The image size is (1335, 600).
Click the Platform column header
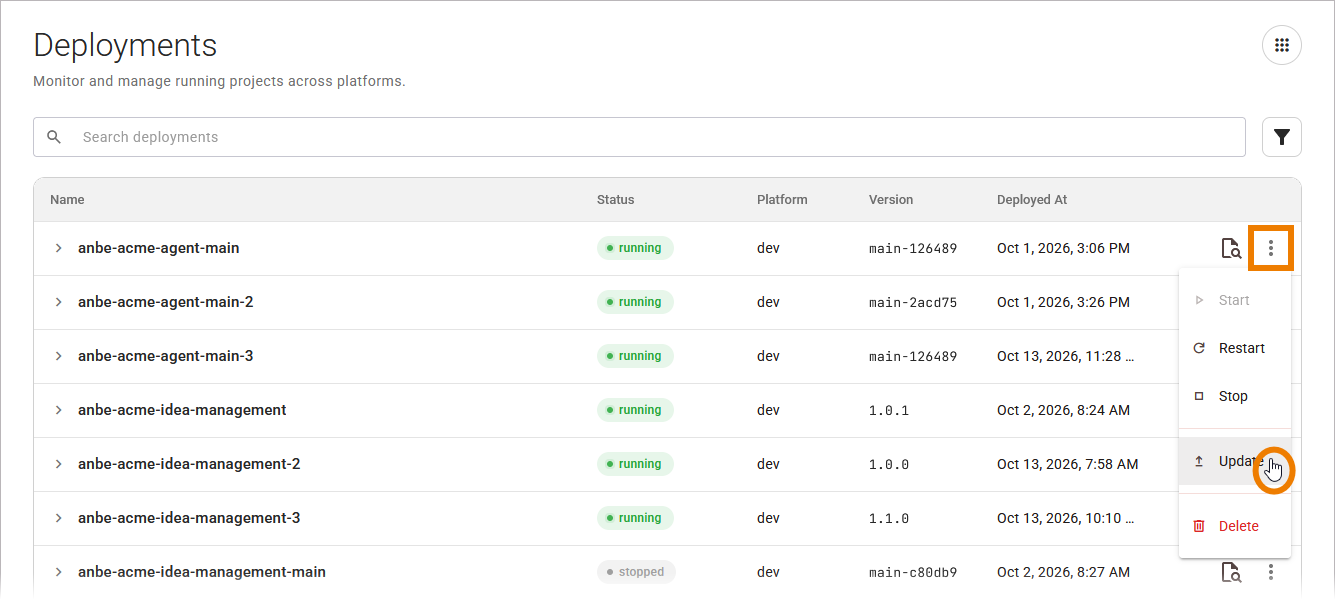[x=782, y=200]
